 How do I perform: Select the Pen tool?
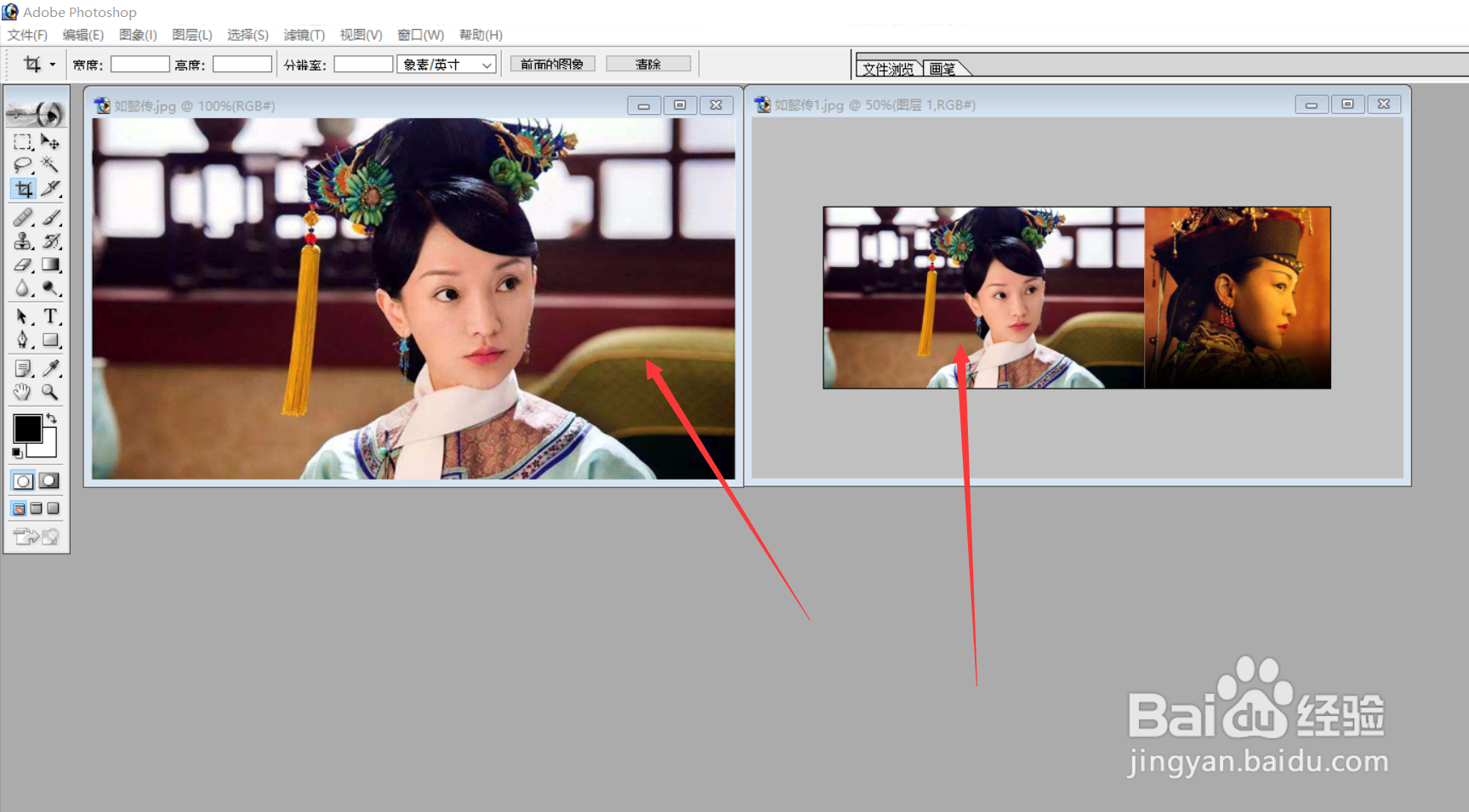coord(23,340)
